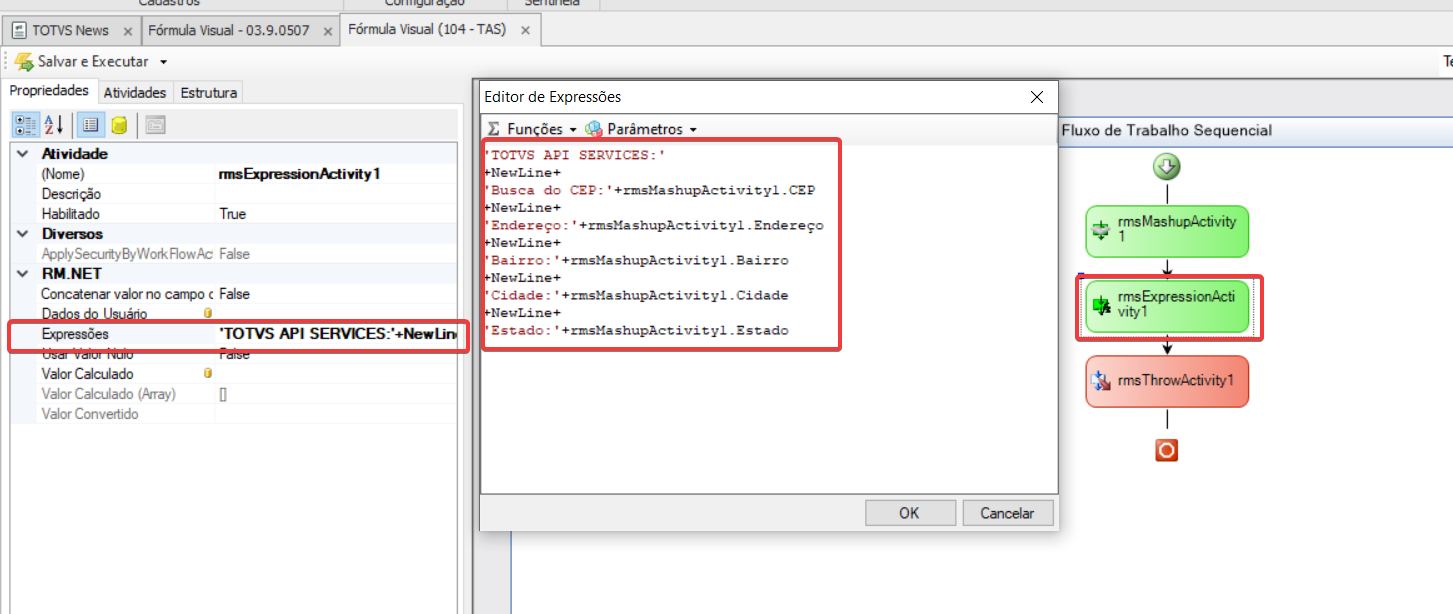Open the Salvar e Executar dropdown arrow
This screenshot has height=614, width=1453.
[163, 62]
